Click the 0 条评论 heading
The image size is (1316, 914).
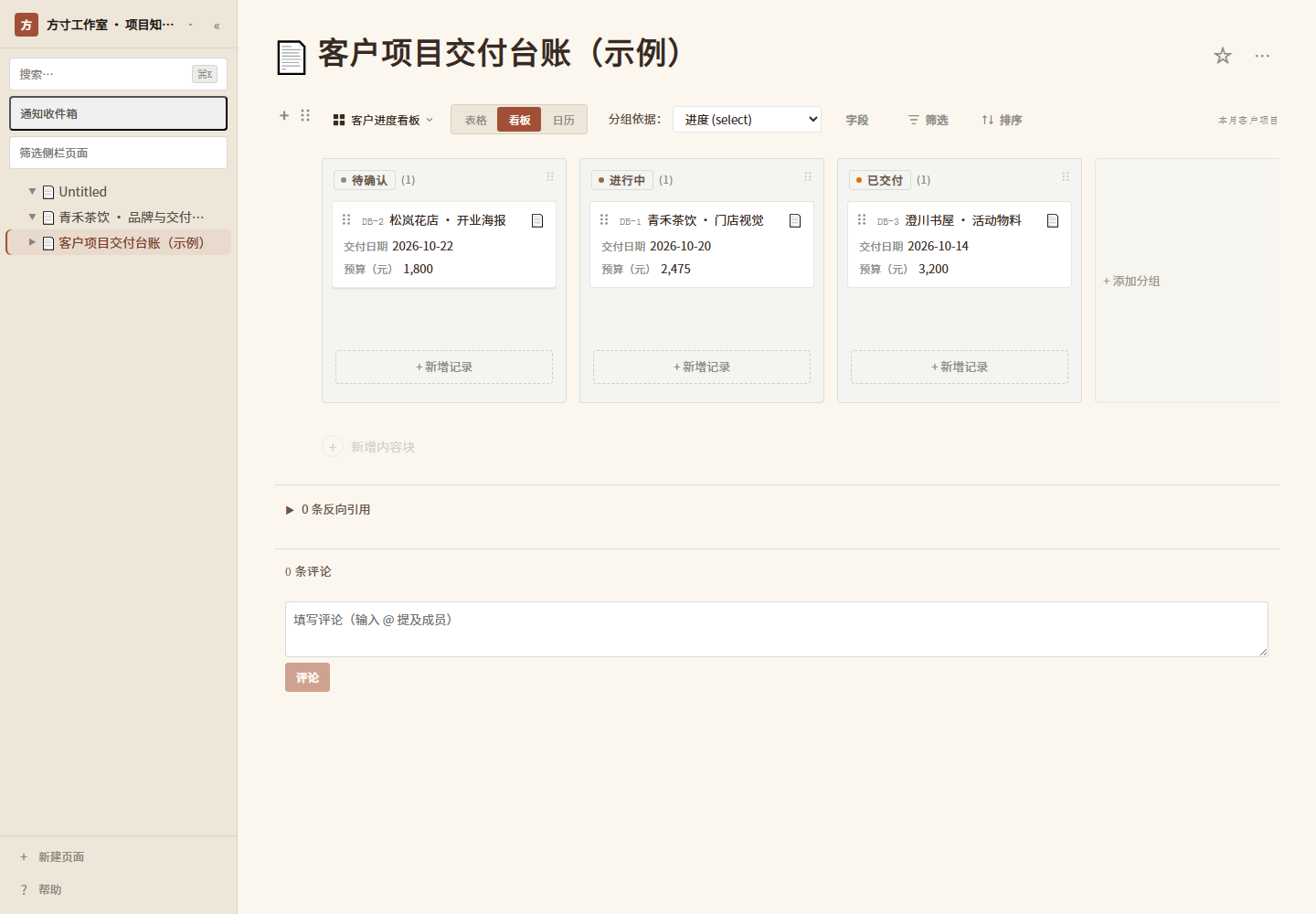[308, 571]
